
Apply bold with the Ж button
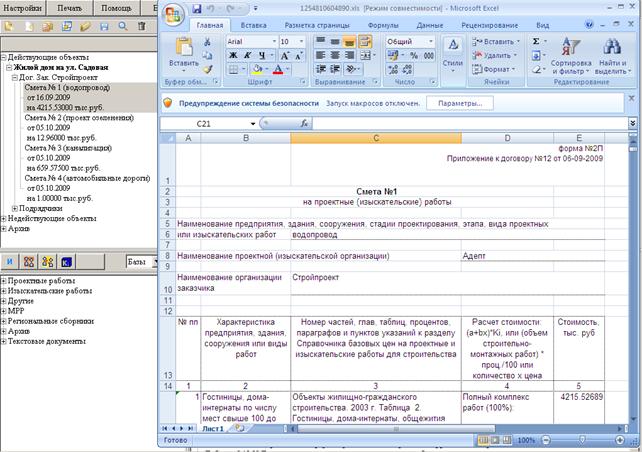[x=233, y=55]
